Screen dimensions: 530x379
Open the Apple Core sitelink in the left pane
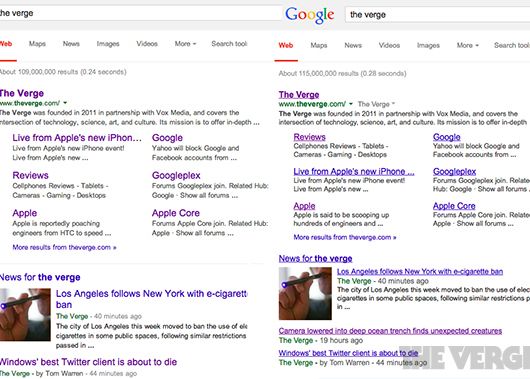tap(176, 213)
